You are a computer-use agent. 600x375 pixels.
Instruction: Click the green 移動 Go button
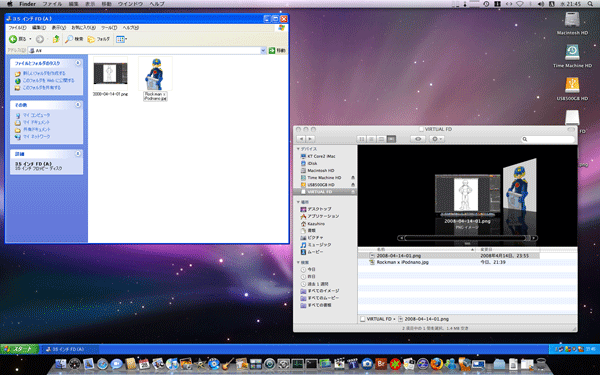[x=277, y=51]
